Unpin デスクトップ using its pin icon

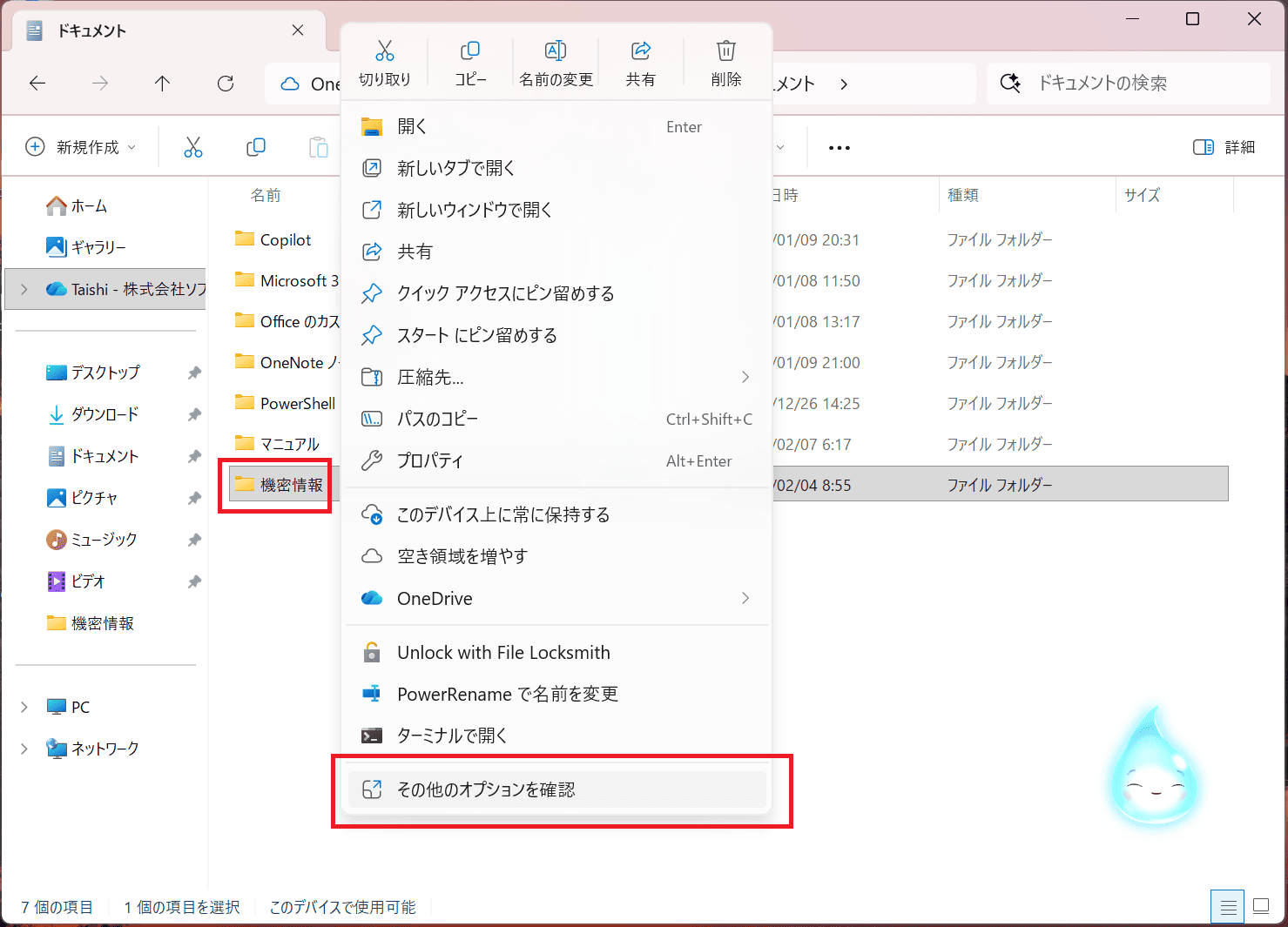pos(194,373)
